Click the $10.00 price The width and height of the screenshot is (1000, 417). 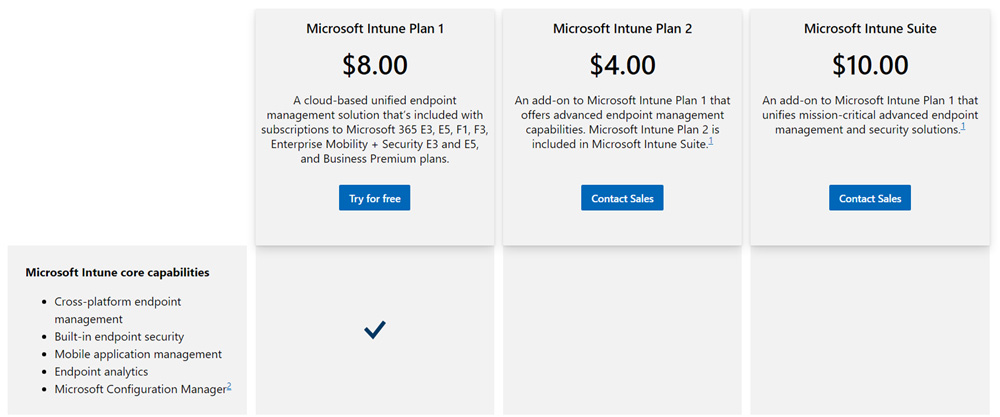pyautogui.click(x=870, y=65)
